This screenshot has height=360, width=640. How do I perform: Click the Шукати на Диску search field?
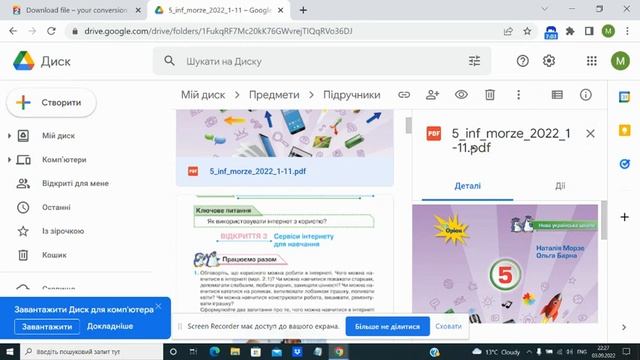[x=322, y=61]
